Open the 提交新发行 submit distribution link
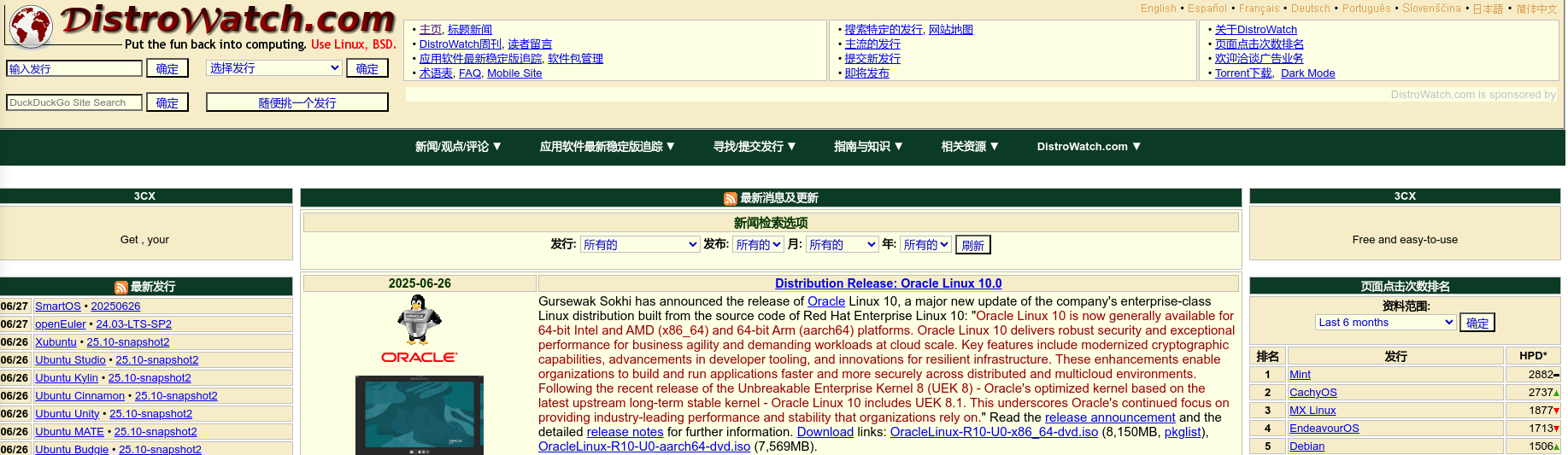This screenshot has height=455, width=1568. tap(872, 59)
